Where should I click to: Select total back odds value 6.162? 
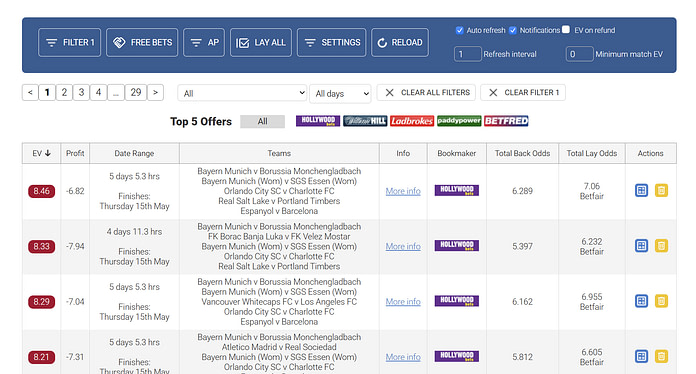tap(522, 302)
